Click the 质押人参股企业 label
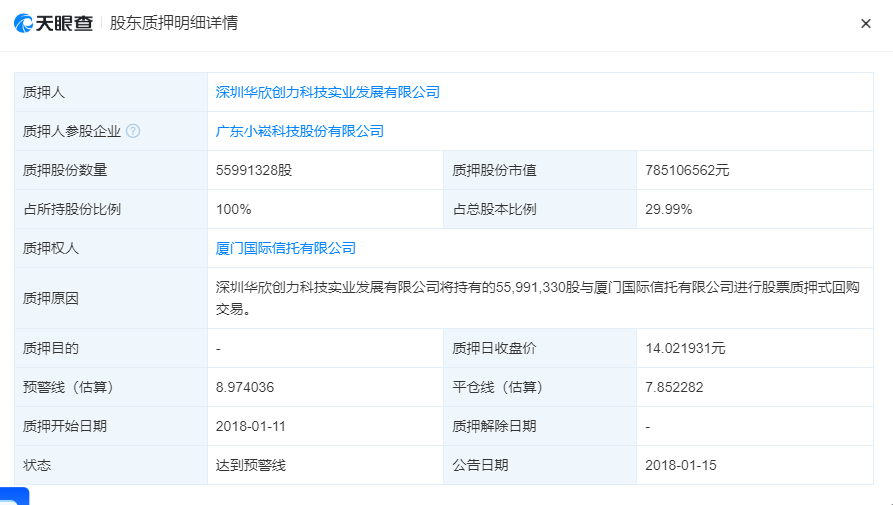Viewport: 893px width, 505px height. tap(72, 131)
